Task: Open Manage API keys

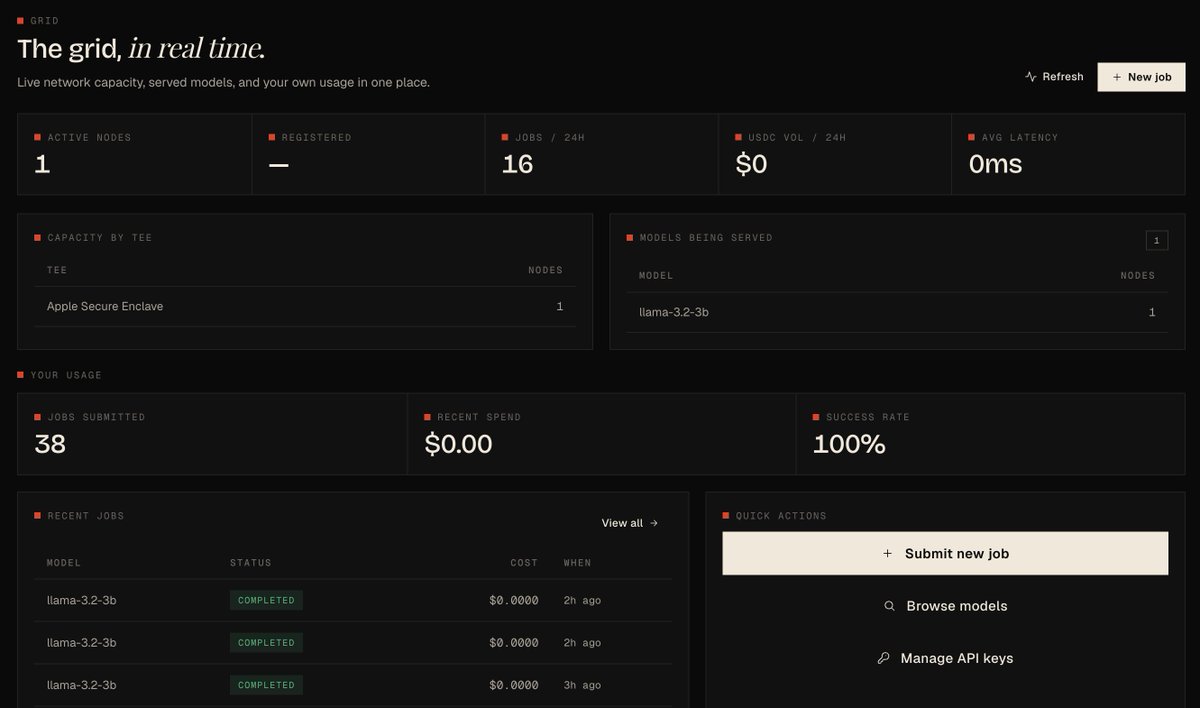Action: 945,659
